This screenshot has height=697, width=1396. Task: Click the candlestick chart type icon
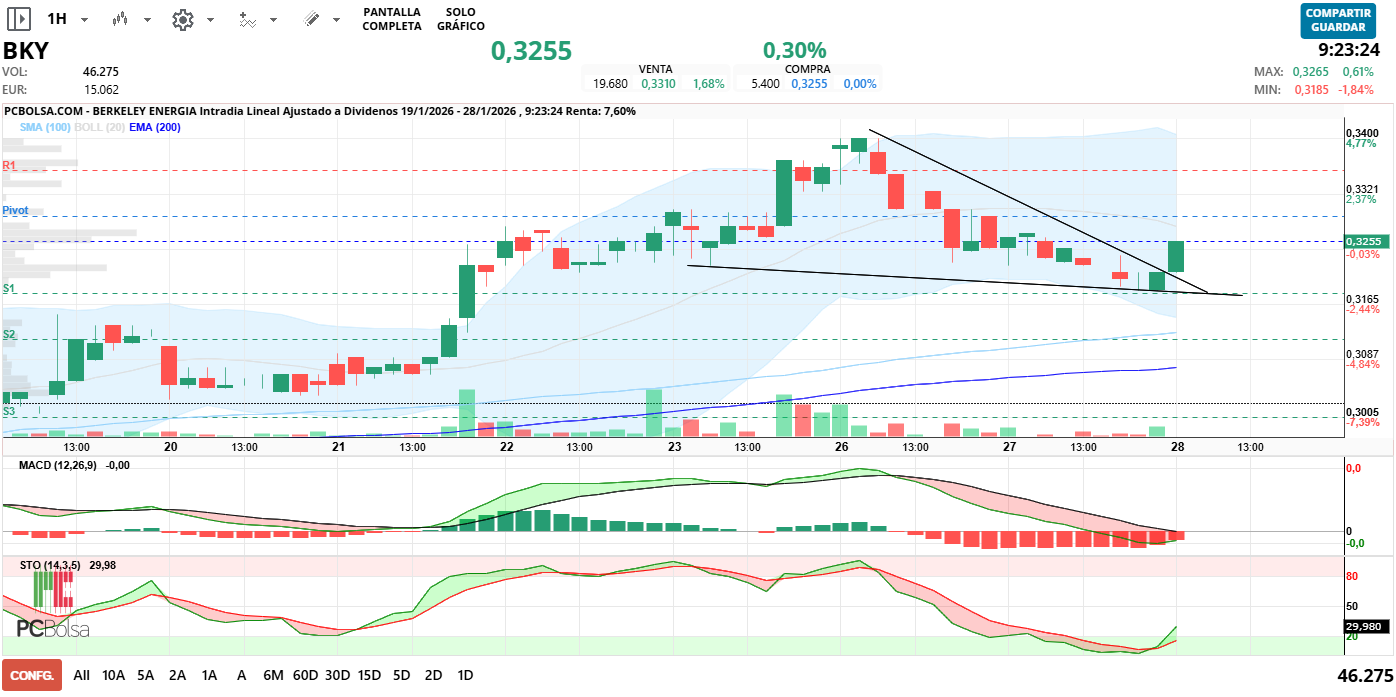pyautogui.click(x=120, y=19)
